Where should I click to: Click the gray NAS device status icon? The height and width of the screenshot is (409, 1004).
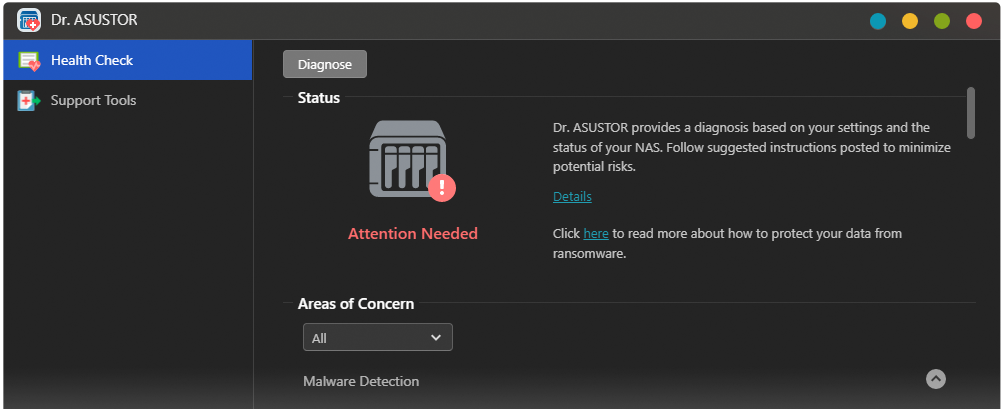coord(405,158)
